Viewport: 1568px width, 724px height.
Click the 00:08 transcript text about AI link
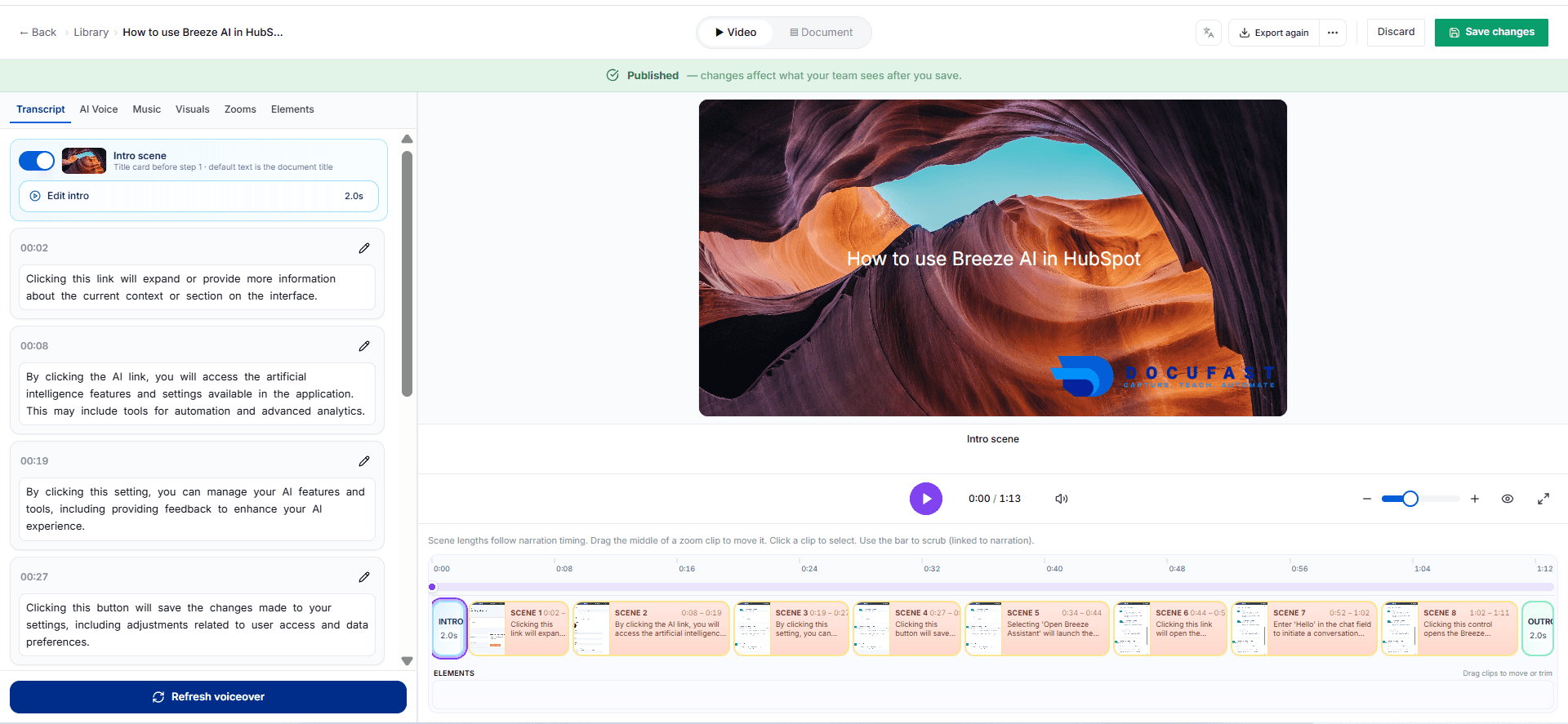click(x=197, y=394)
